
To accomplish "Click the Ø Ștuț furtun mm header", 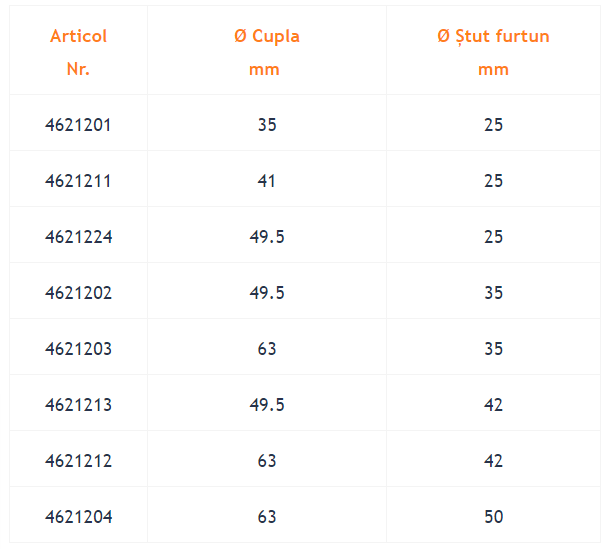I will click(493, 53).
